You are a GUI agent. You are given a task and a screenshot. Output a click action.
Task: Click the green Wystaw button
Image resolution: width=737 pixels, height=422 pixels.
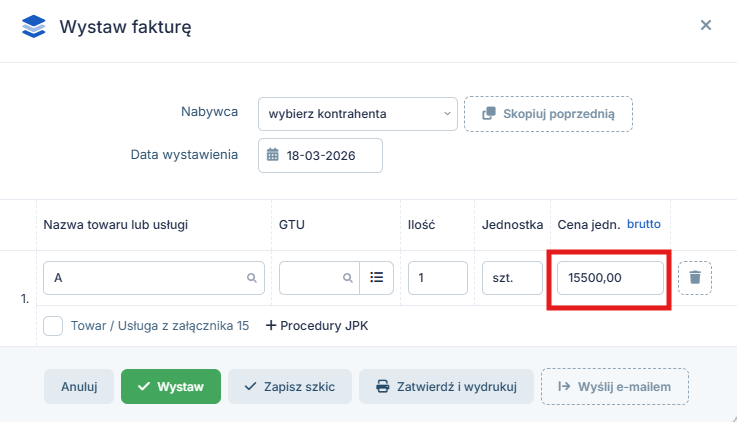[171, 386]
